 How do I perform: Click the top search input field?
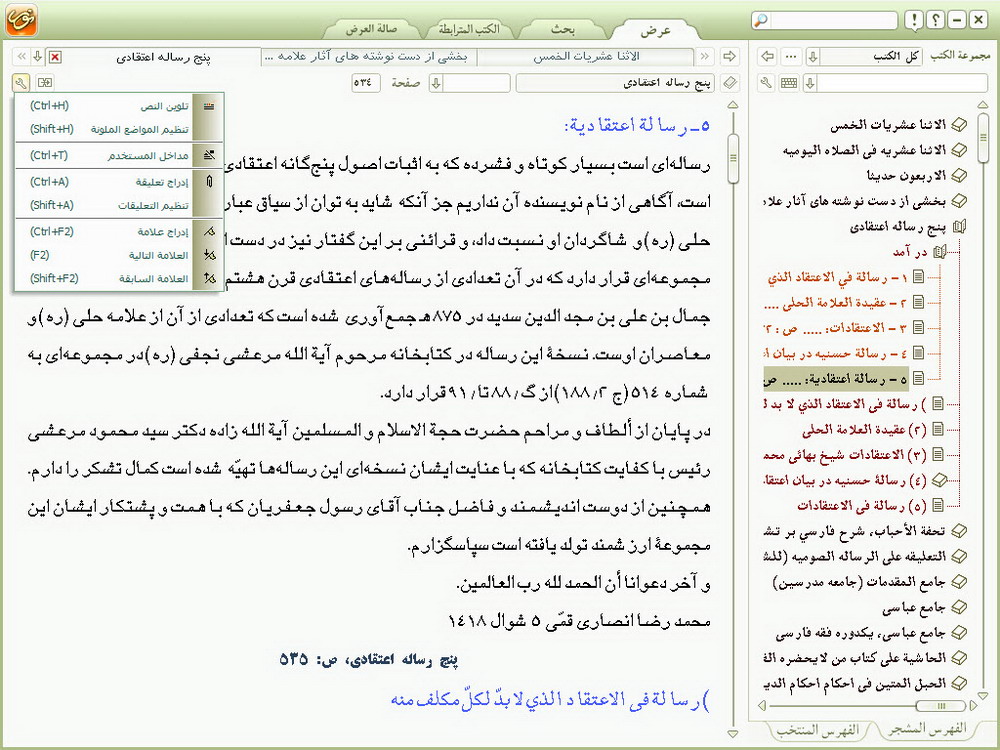pyautogui.click(x=832, y=20)
